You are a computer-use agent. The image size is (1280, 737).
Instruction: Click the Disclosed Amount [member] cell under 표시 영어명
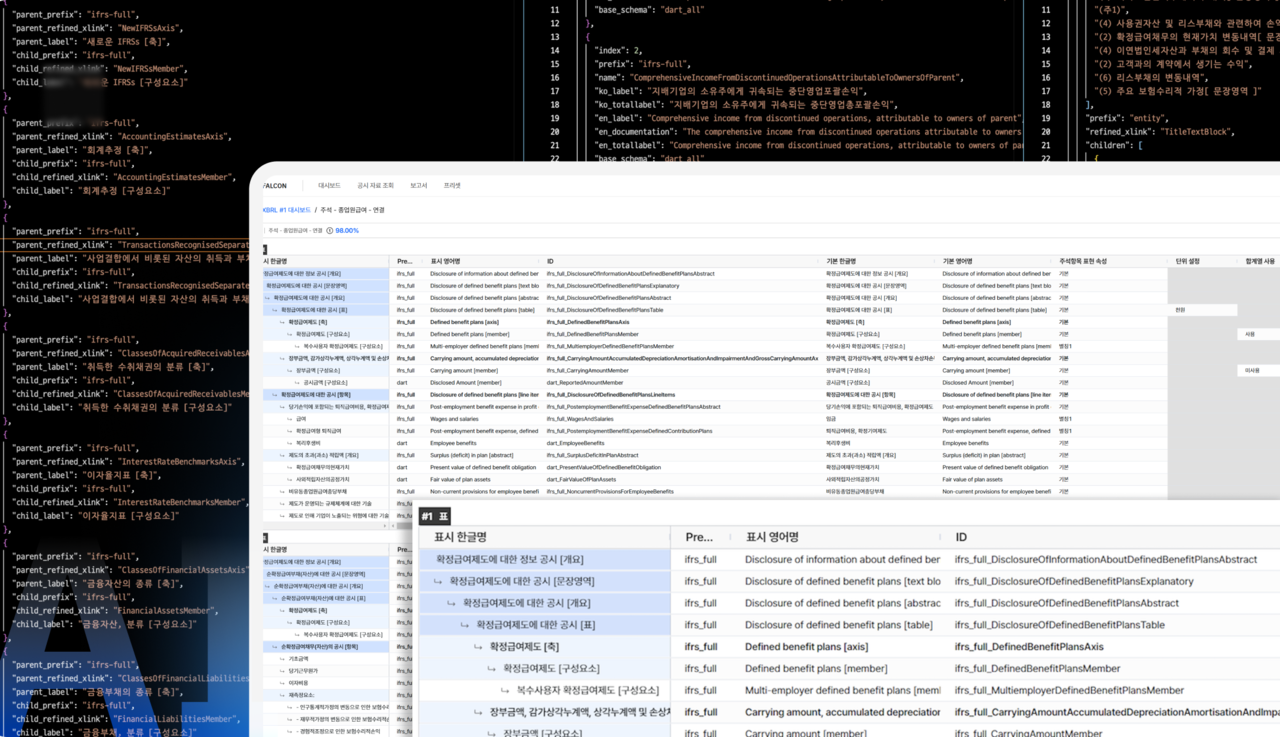pyautogui.click(x=466, y=382)
